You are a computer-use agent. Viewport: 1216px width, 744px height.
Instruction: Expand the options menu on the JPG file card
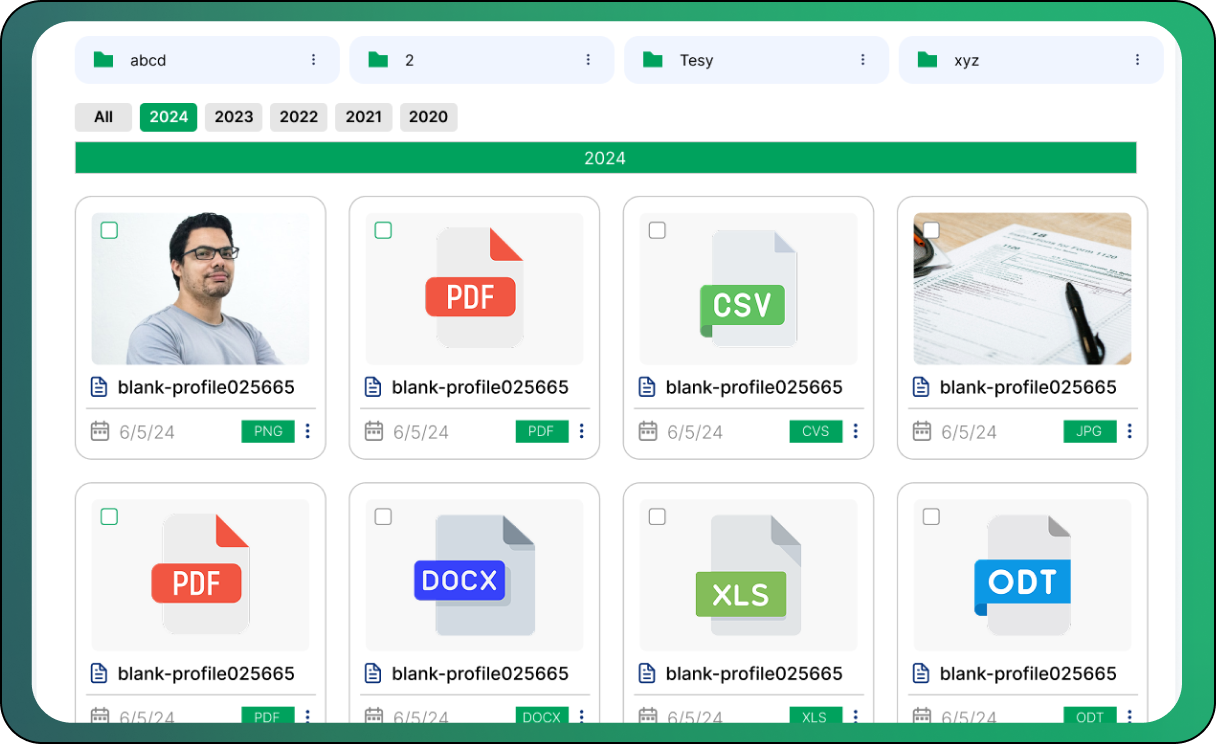pos(1130,431)
